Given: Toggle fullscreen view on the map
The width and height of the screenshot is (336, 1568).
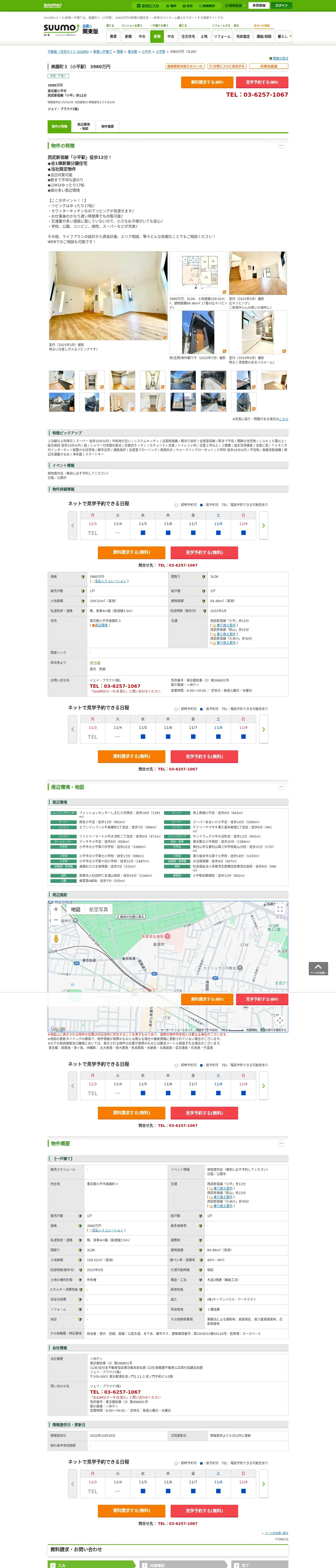Looking at the screenshot, I should (x=280, y=909).
